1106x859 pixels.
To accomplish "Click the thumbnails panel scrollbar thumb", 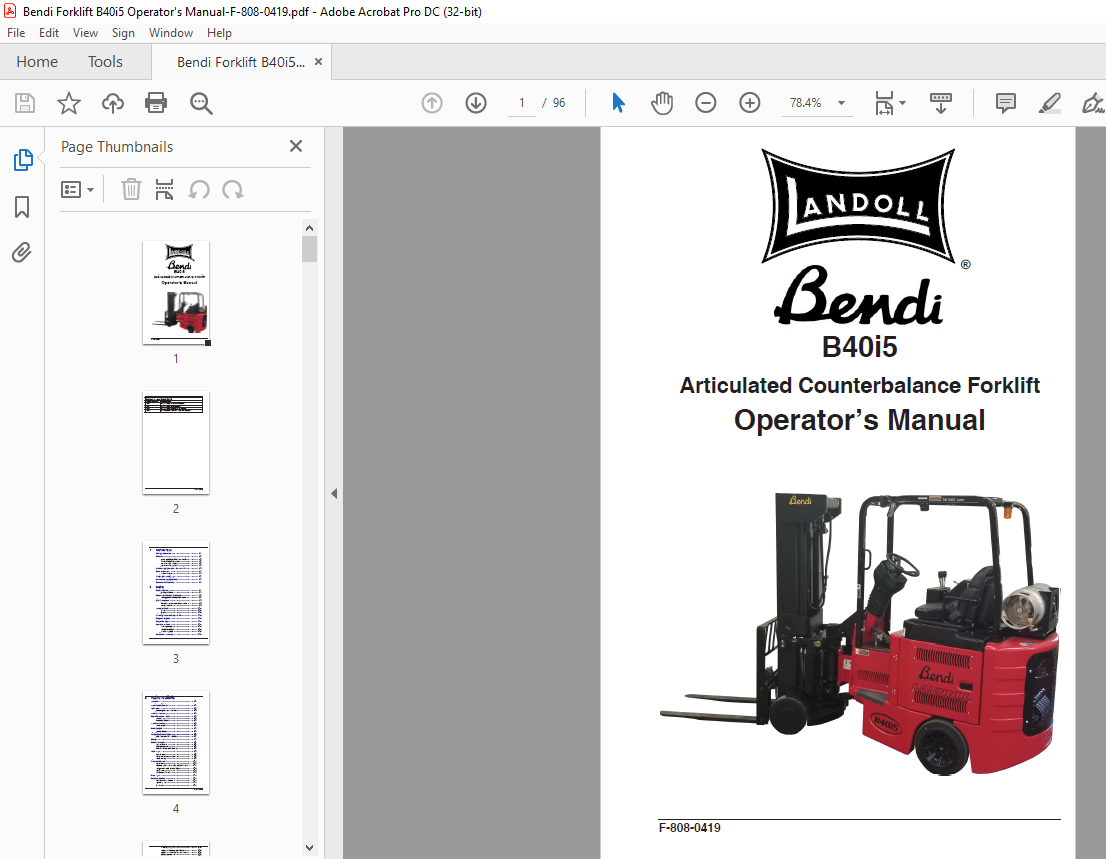I will pos(309,249).
